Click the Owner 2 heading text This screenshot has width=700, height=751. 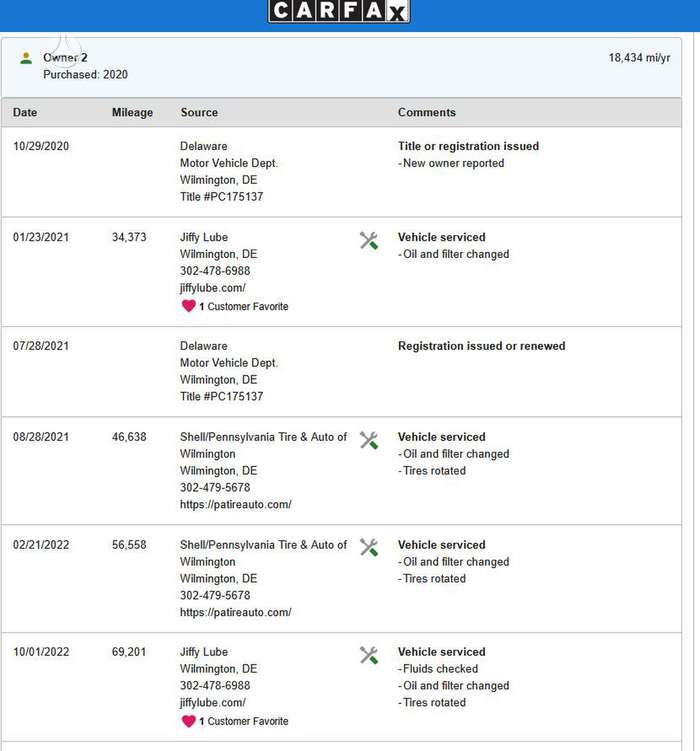65,57
